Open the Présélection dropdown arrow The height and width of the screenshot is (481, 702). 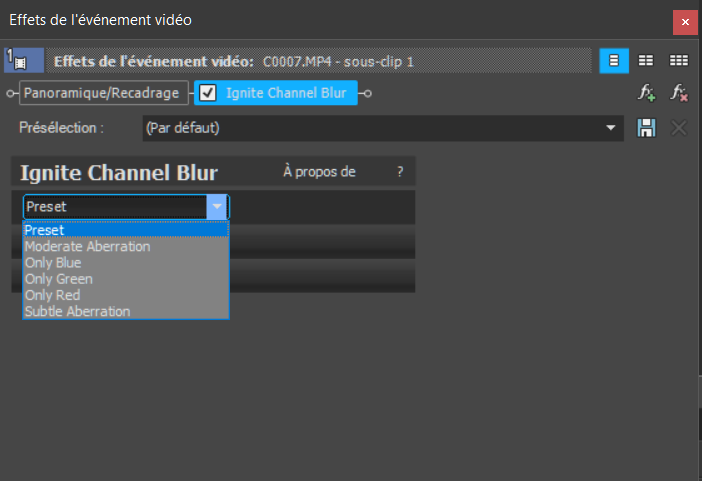[610, 128]
